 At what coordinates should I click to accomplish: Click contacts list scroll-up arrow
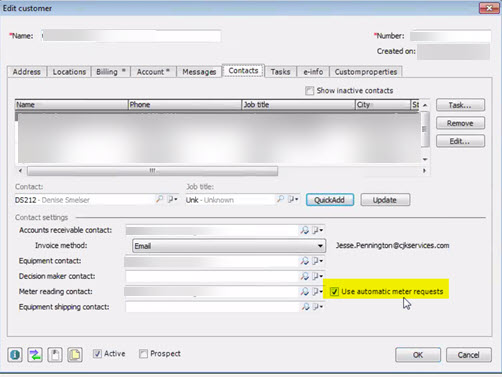point(425,105)
